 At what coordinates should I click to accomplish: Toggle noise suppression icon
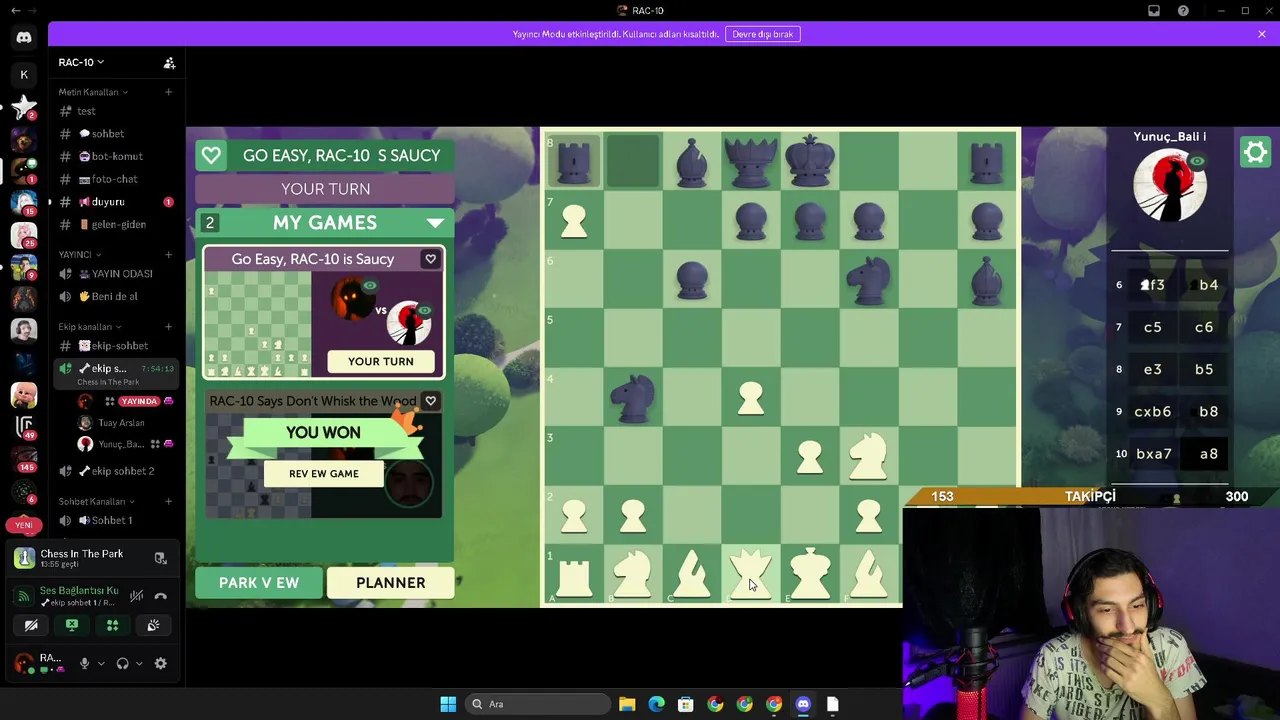point(137,596)
